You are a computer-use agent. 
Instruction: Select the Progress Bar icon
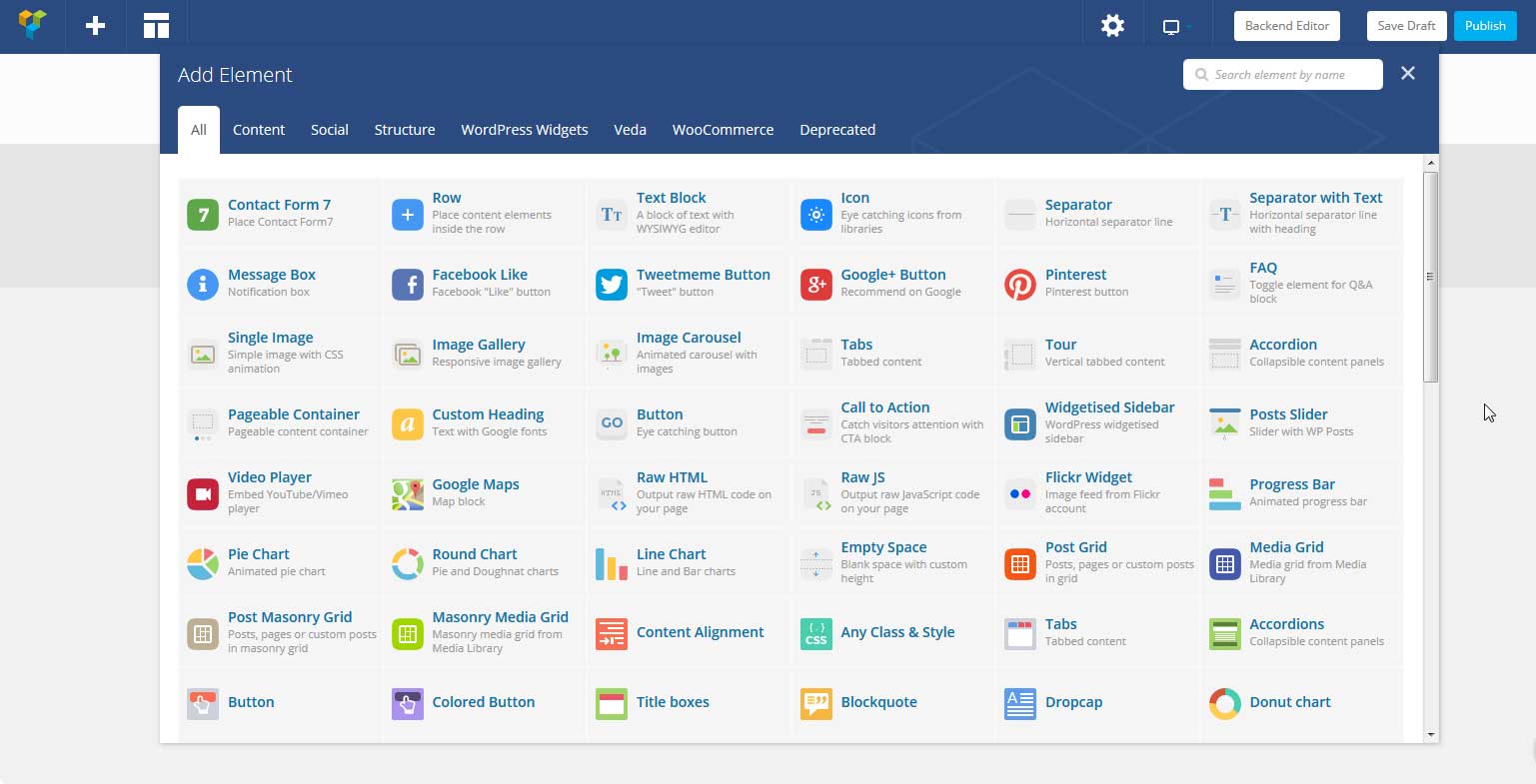1225,493
